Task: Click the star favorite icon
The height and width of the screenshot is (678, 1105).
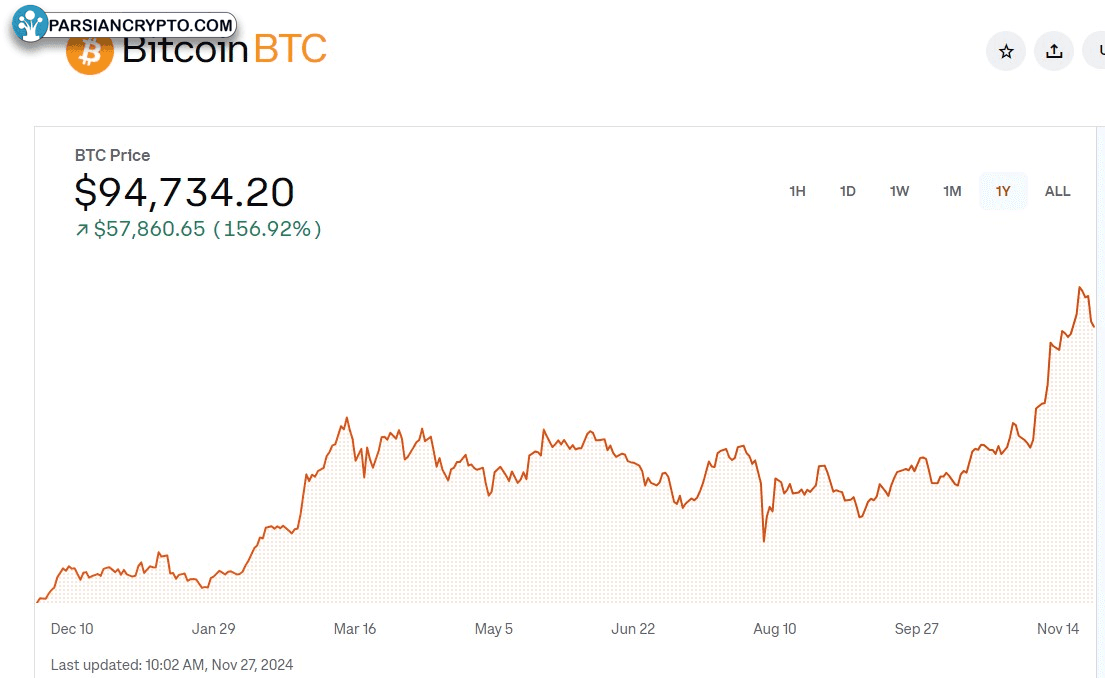Action: pyautogui.click(x=1006, y=51)
